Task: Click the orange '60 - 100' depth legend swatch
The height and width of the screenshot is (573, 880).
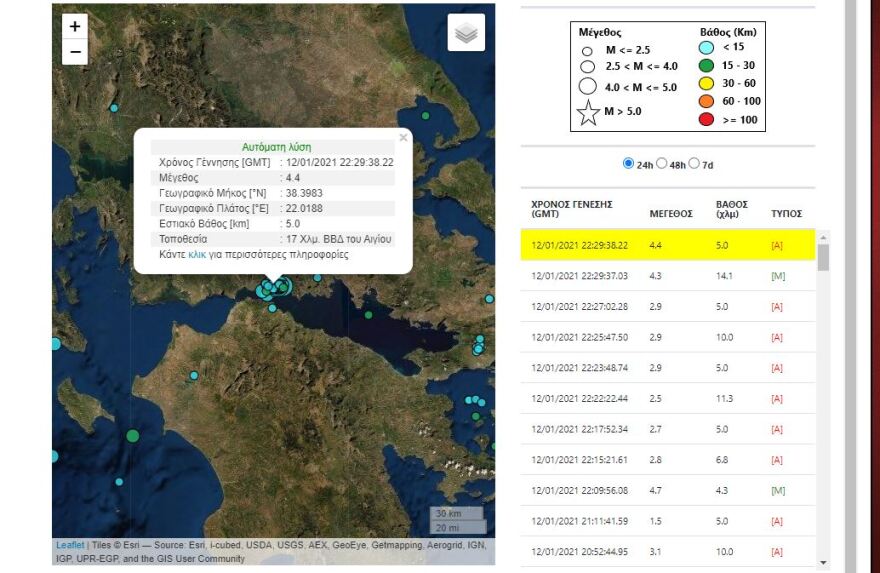Action: (x=706, y=101)
